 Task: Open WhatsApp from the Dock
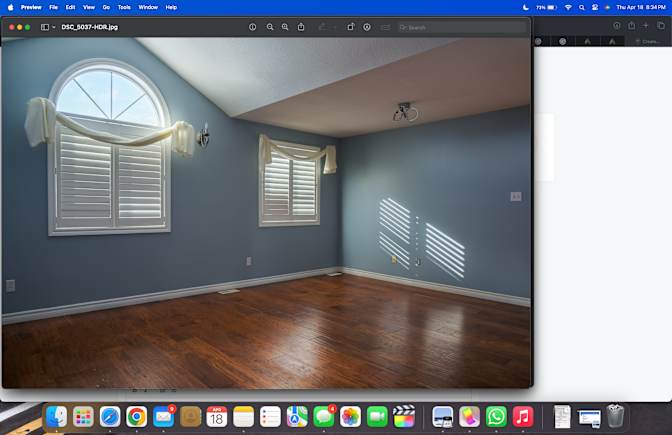496,417
